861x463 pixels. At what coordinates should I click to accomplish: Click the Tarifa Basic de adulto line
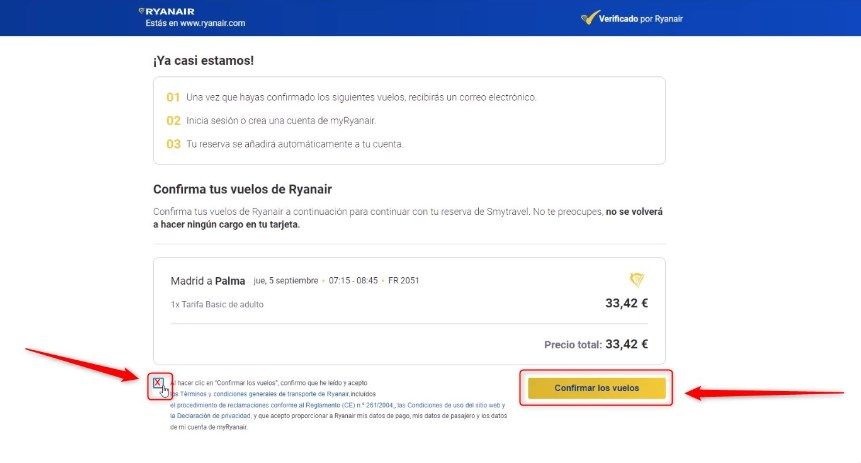point(217,304)
